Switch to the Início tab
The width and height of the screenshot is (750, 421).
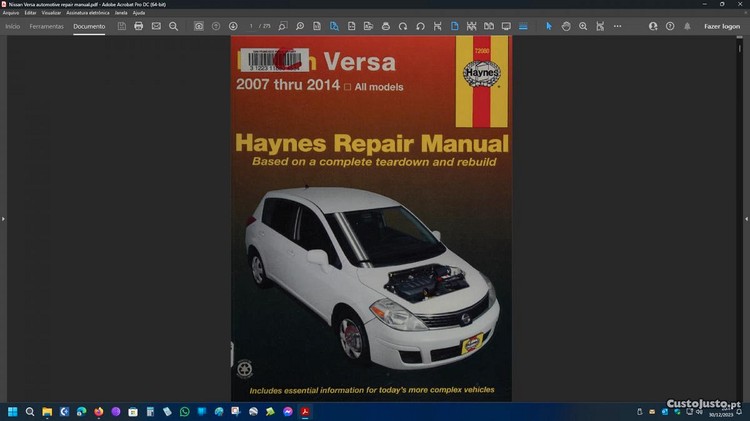point(13,26)
